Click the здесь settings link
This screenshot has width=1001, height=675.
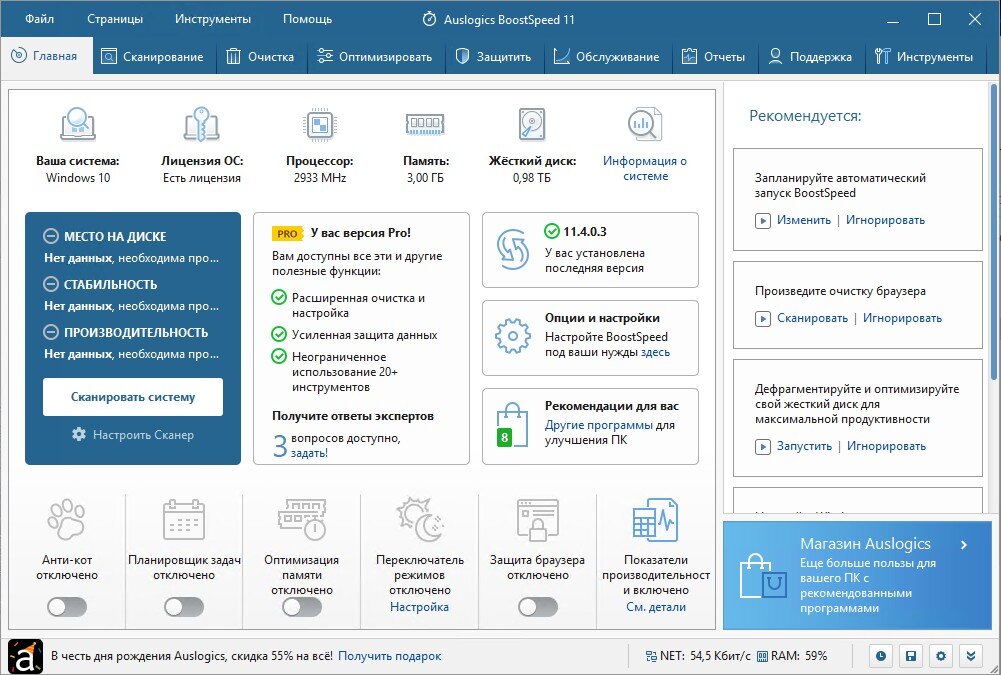point(655,352)
